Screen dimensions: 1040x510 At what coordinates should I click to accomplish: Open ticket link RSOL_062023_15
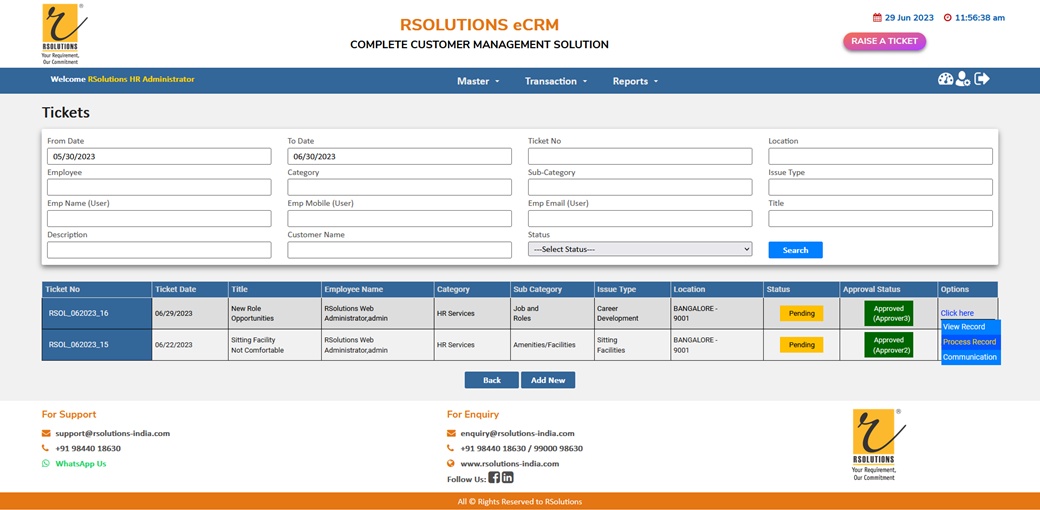click(77, 345)
